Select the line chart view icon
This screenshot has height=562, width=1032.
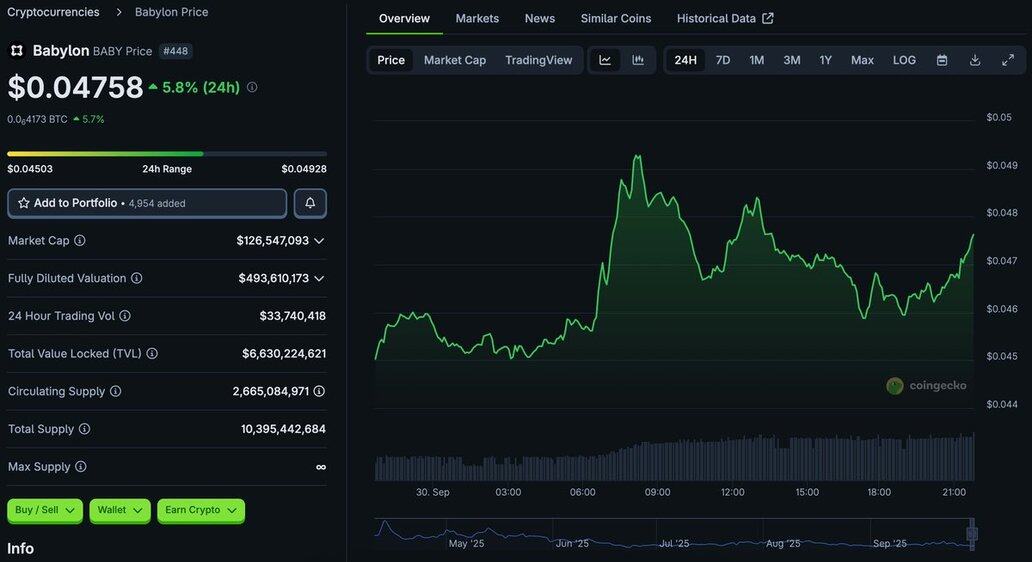(x=605, y=60)
